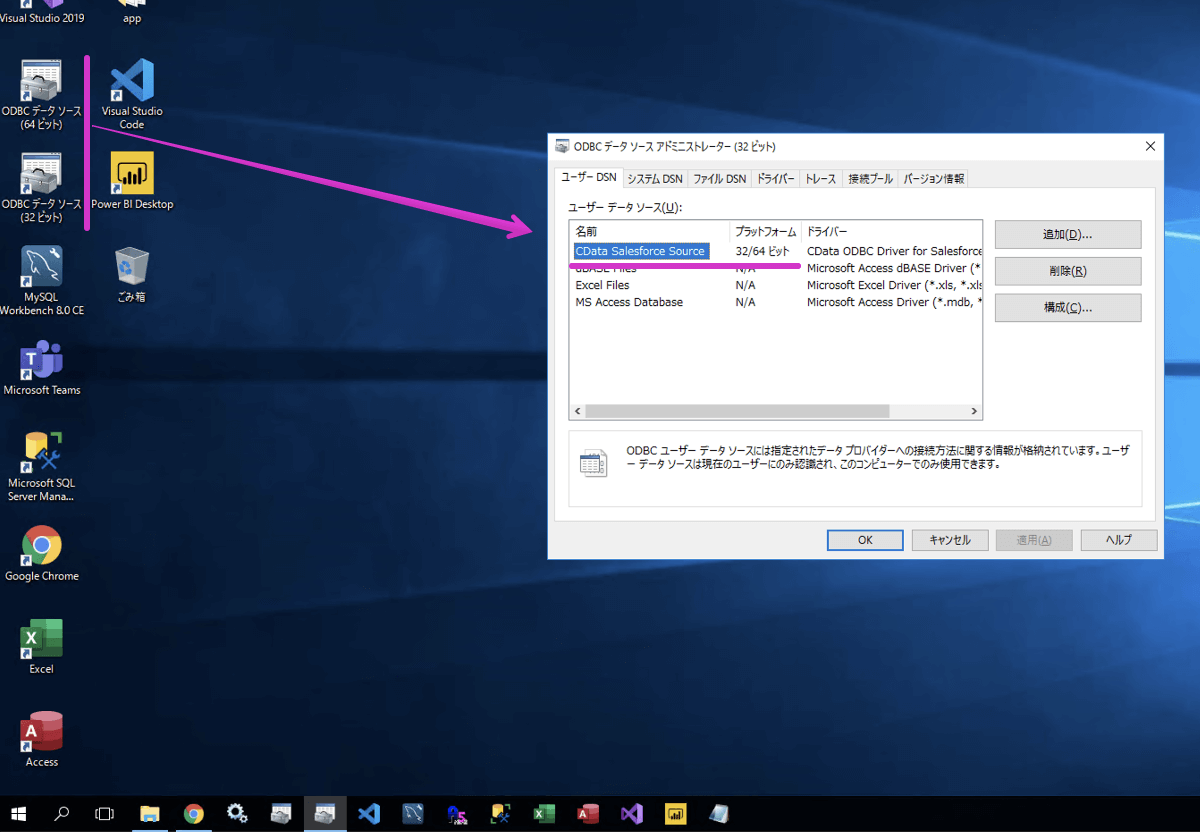Select the Visual Studio 2019 desktop icon

click(x=42, y=13)
